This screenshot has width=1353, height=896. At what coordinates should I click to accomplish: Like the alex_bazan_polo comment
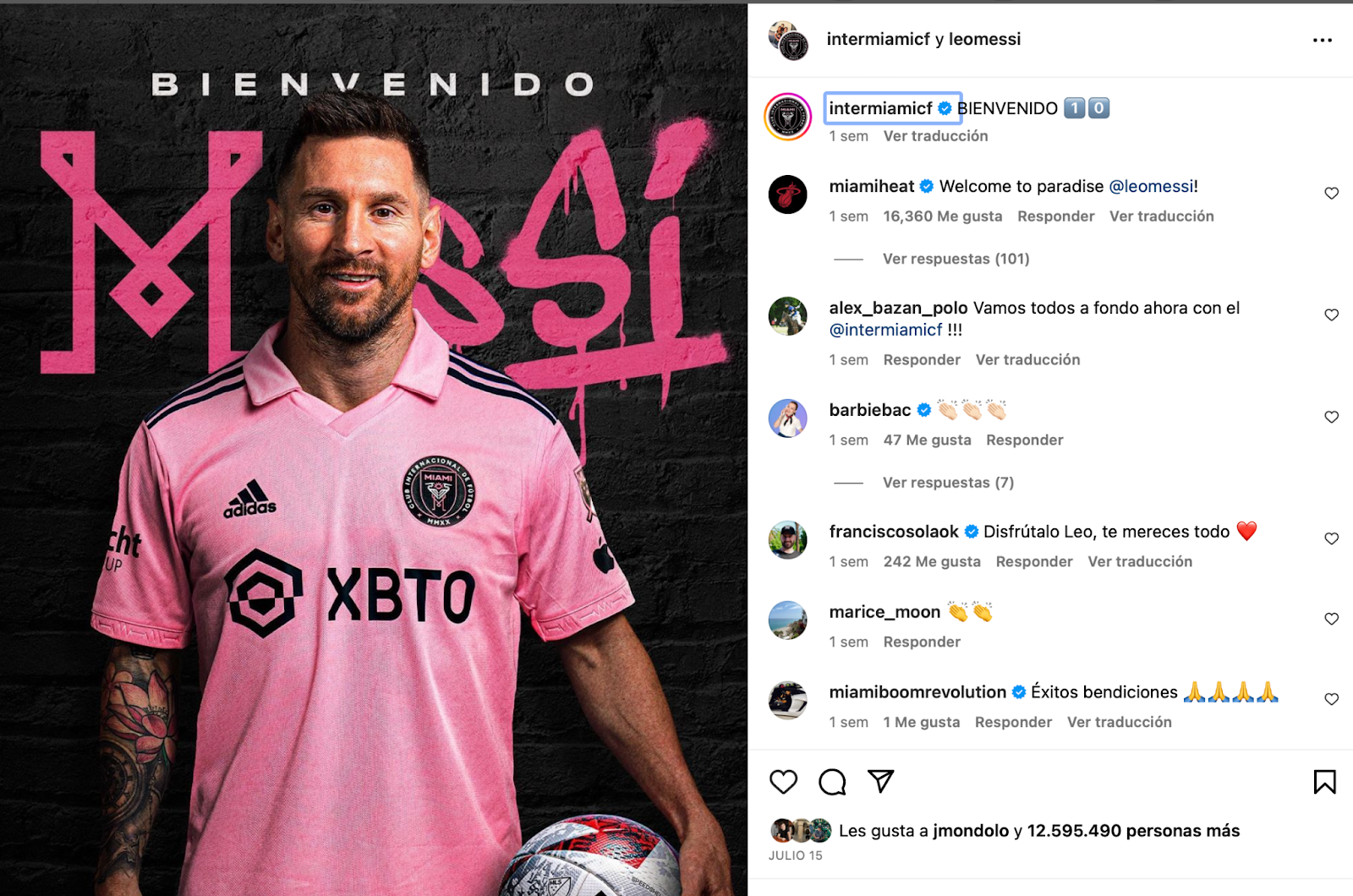coord(1331,315)
